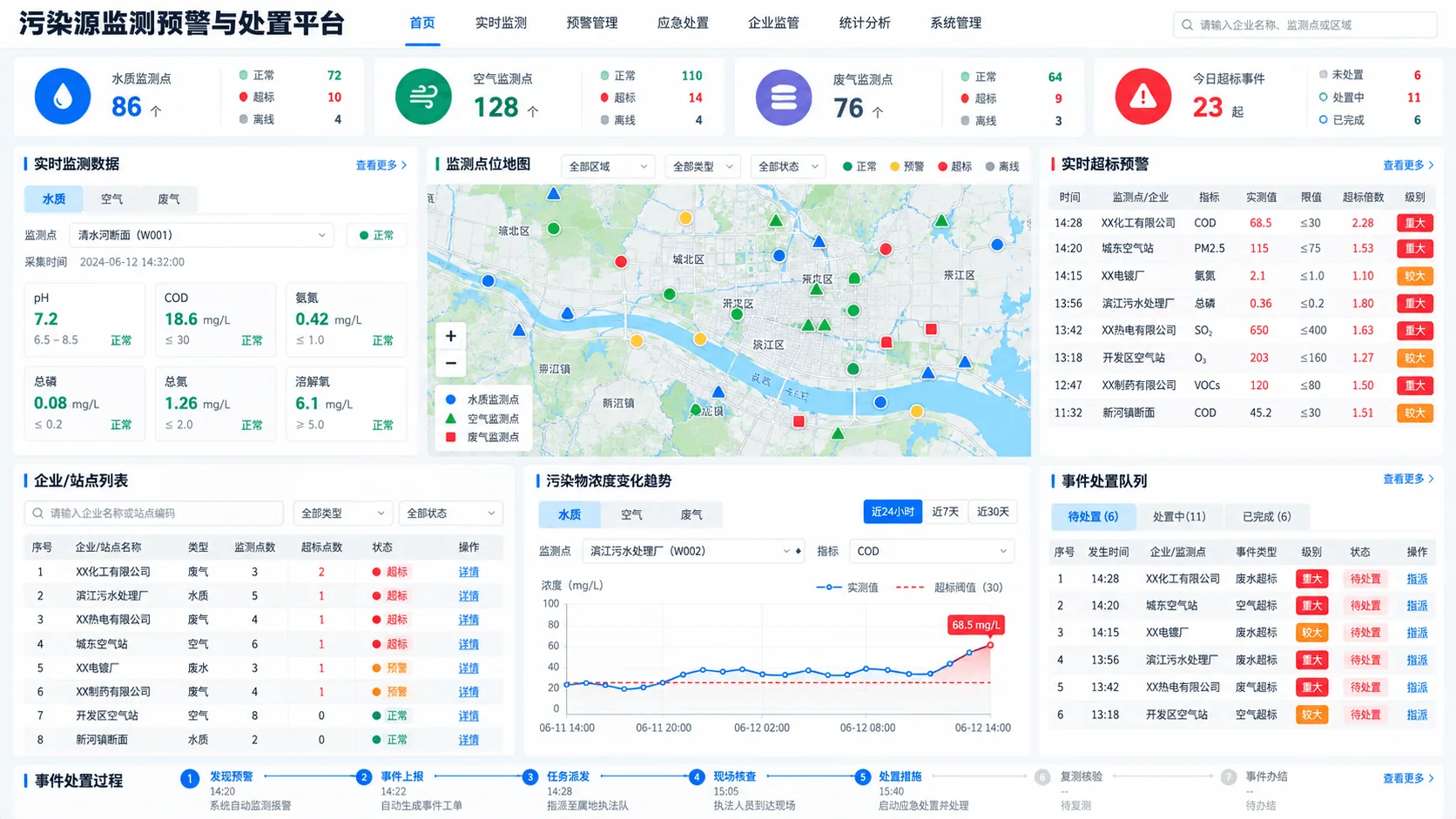Screen dimensions: 1456x819
Task: Click 指派 for the 城东空气站 event row
Action: click(1417, 606)
